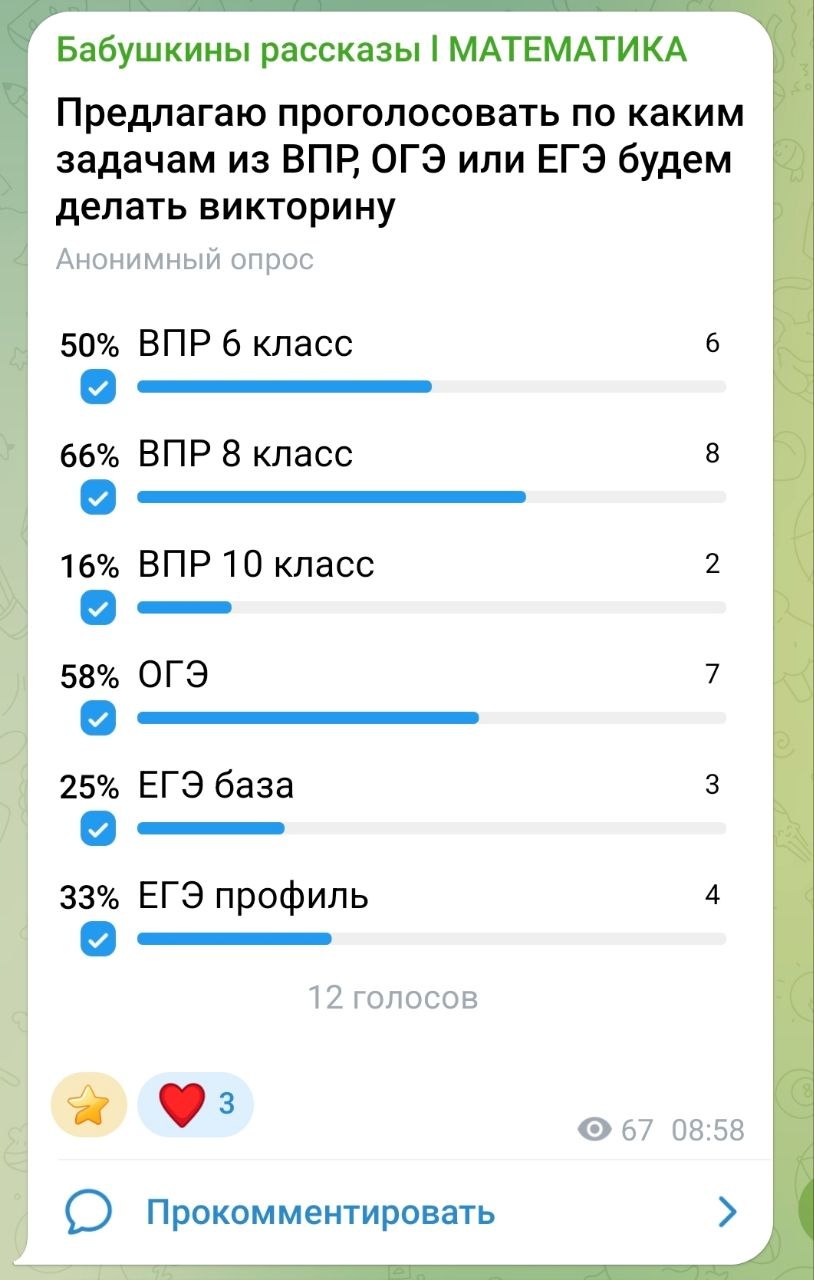Click the Анонимный опрос label

(185, 260)
